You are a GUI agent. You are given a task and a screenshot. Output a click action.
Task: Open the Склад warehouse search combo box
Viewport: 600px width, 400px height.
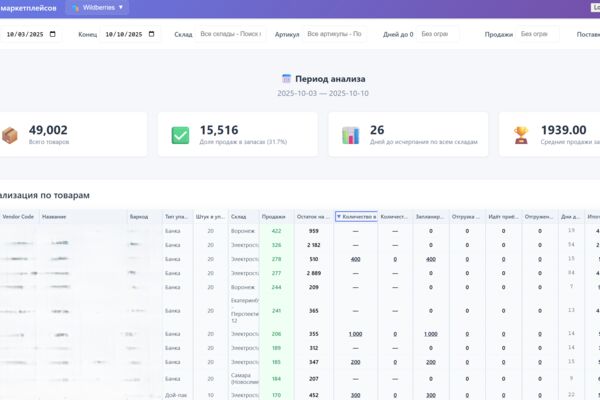pos(230,34)
